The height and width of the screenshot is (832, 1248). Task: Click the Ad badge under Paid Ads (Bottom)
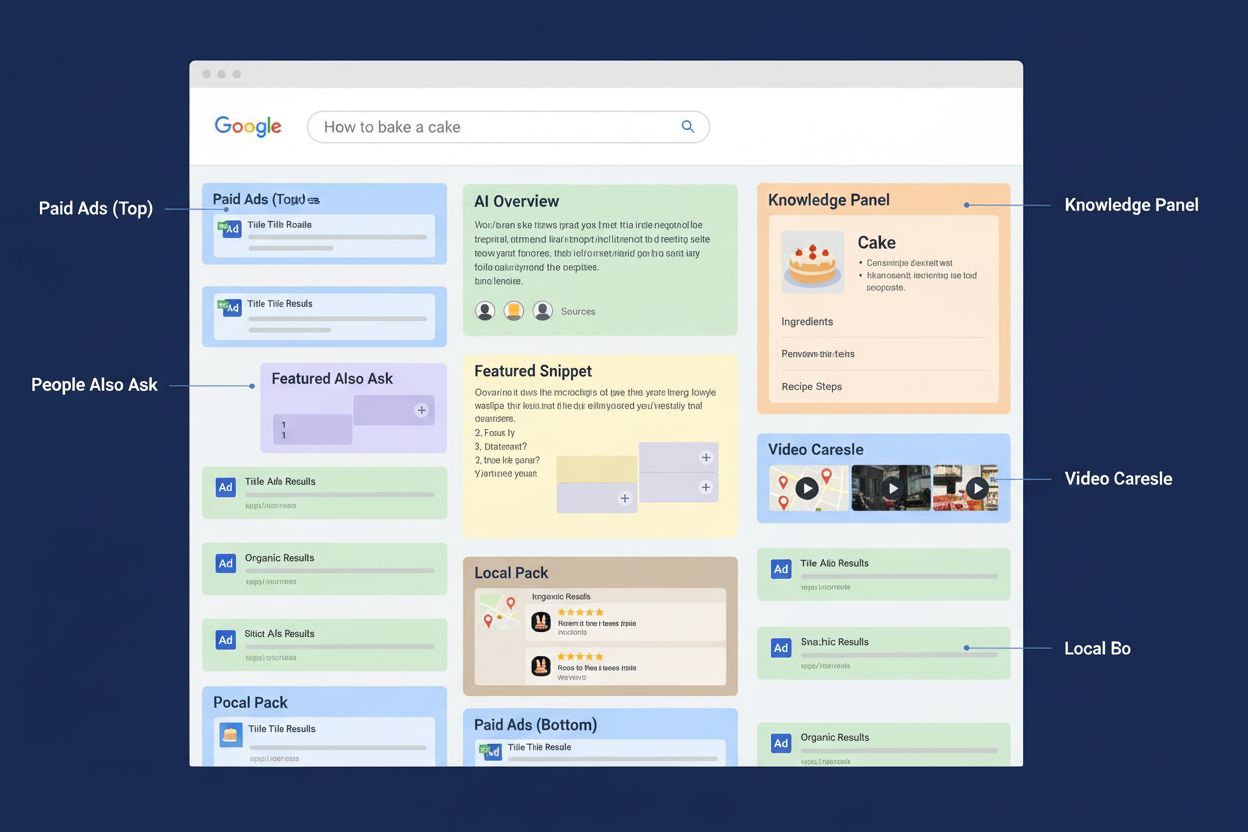coord(489,751)
